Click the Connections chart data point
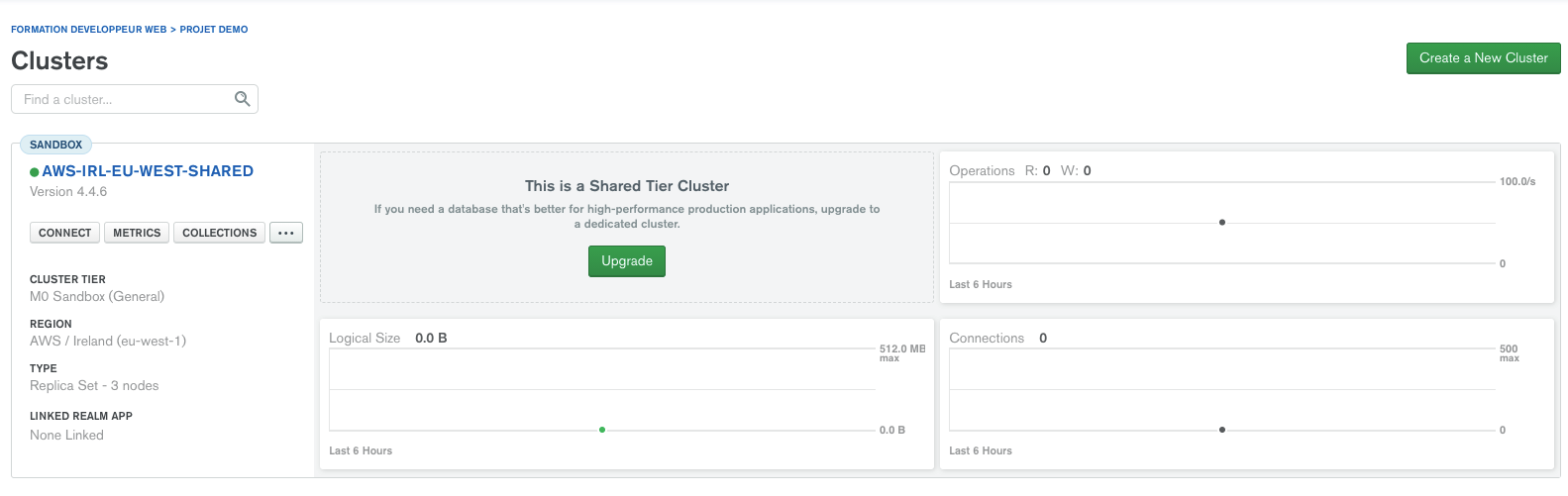 (x=1222, y=430)
